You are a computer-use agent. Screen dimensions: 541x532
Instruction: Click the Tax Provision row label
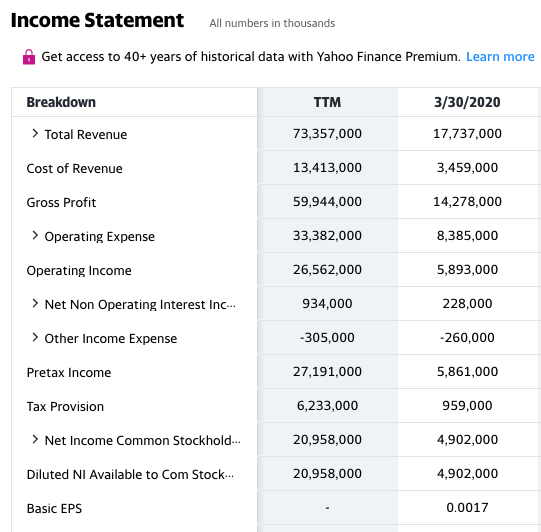coord(65,406)
